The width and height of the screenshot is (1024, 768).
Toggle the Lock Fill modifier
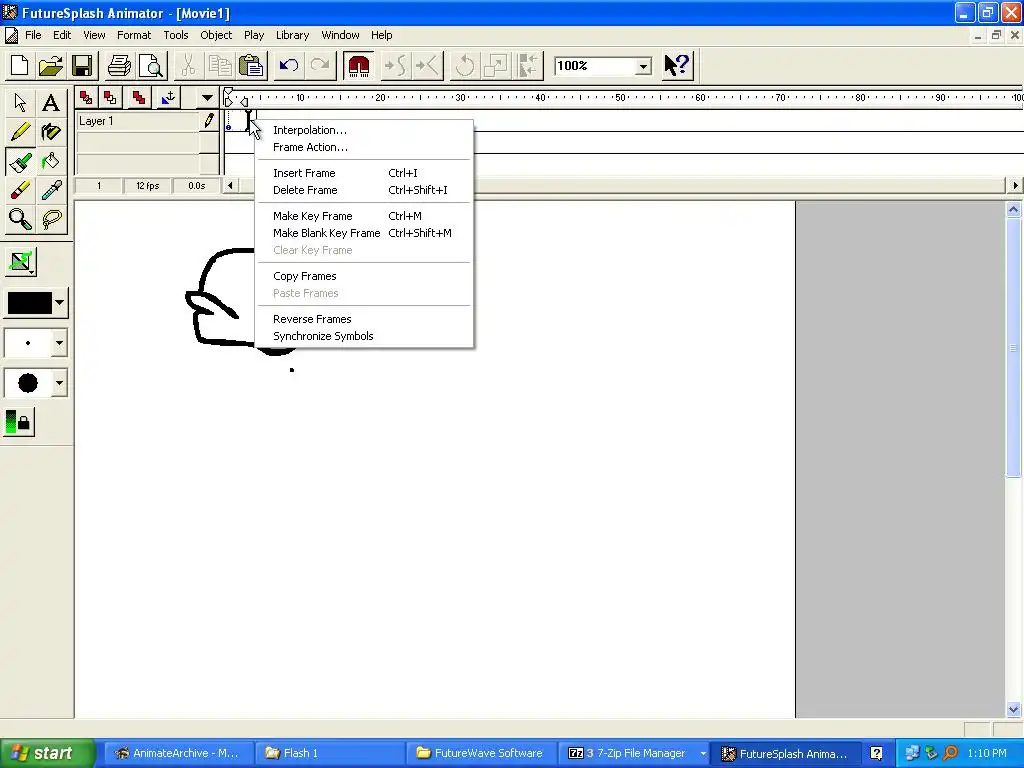point(20,422)
